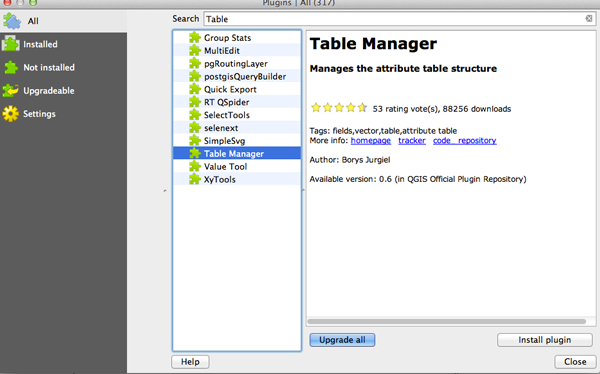Click the horizontal scrollbar in details panel
Screen dimensions: 600x374
click(446, 322)
